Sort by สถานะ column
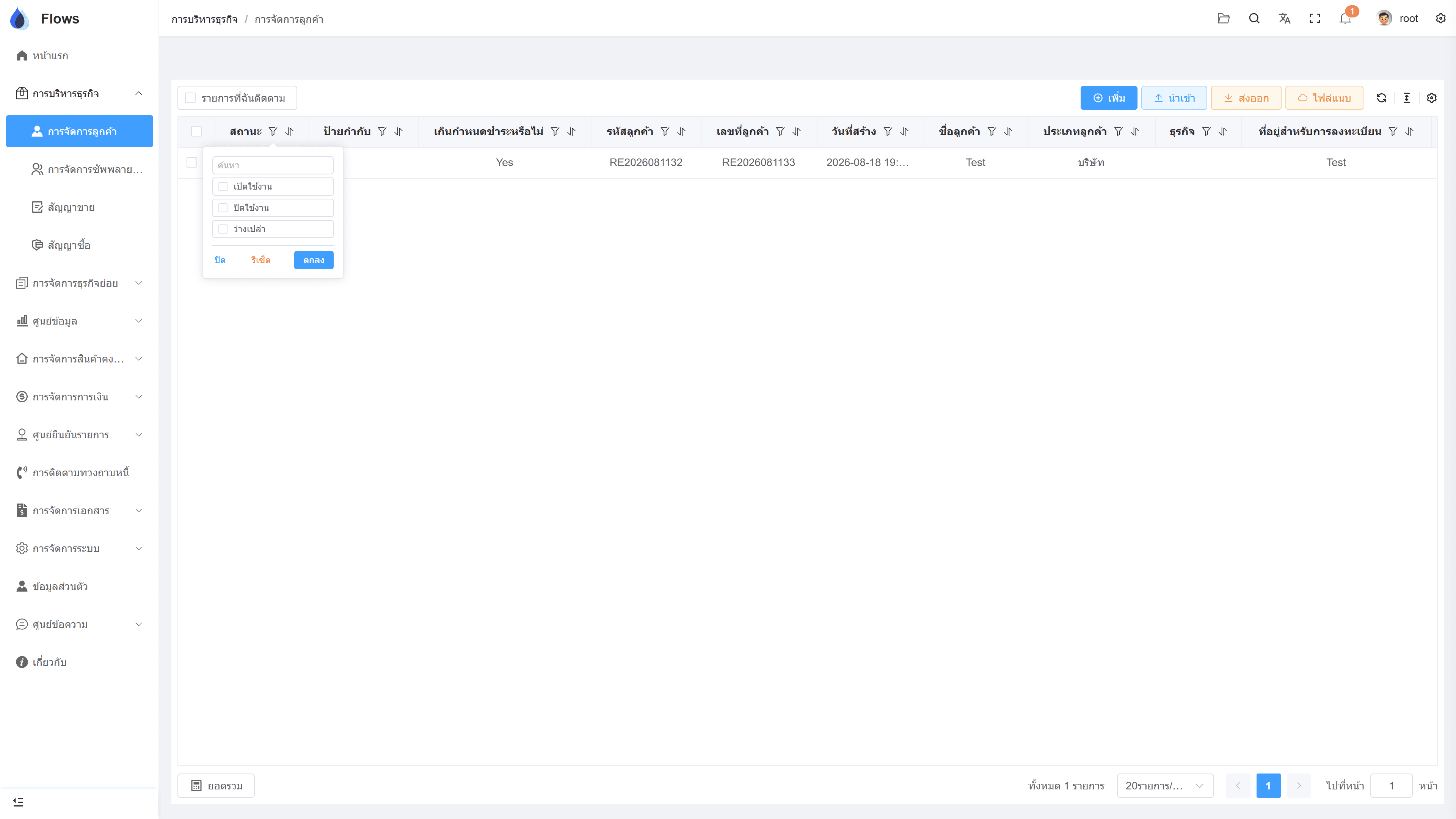Screen dimensions: 1456x819 click(x=289, y=131)
